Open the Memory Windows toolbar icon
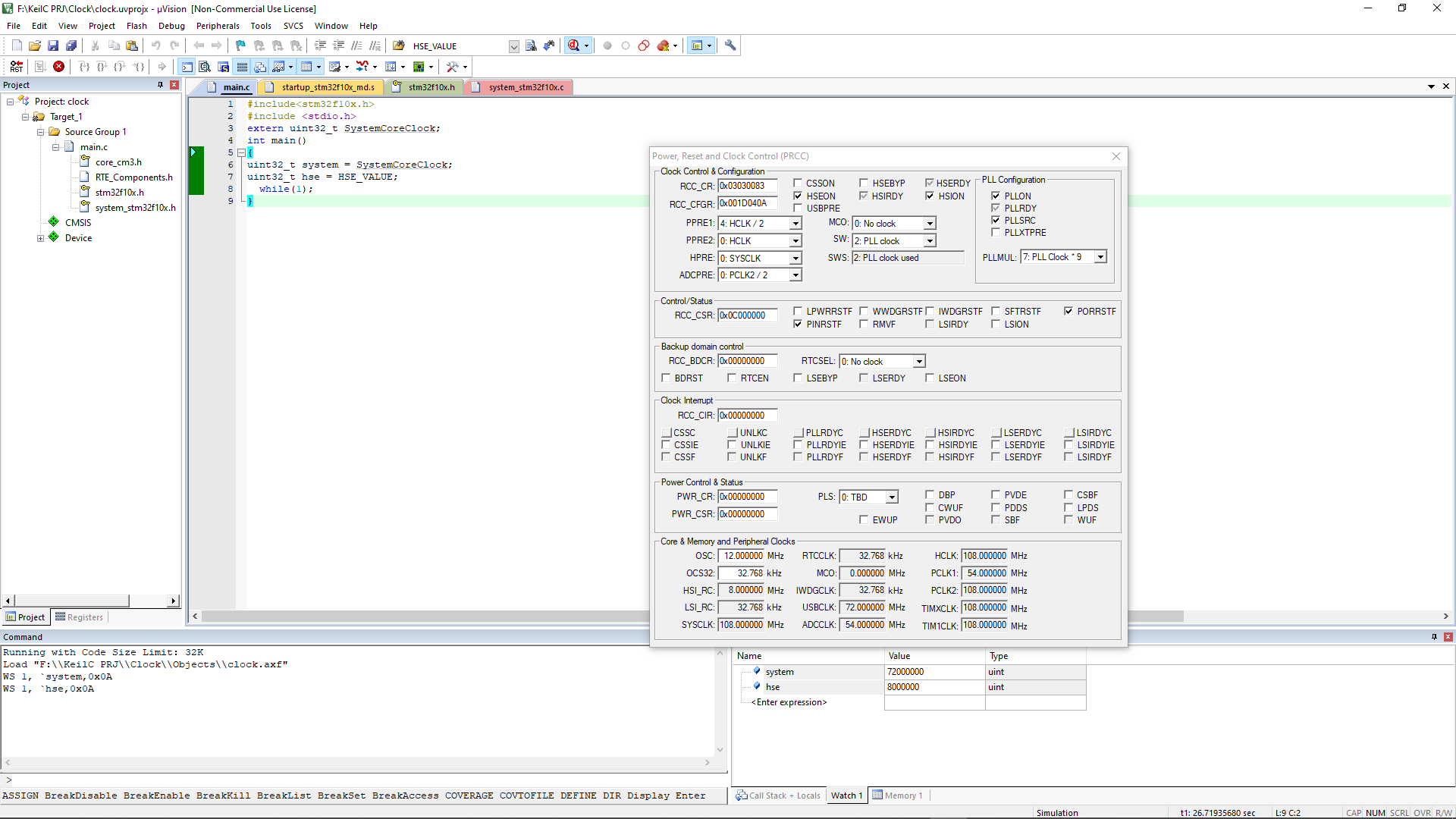This screenshot has height=819, width=1456. (x=306, y=67)
